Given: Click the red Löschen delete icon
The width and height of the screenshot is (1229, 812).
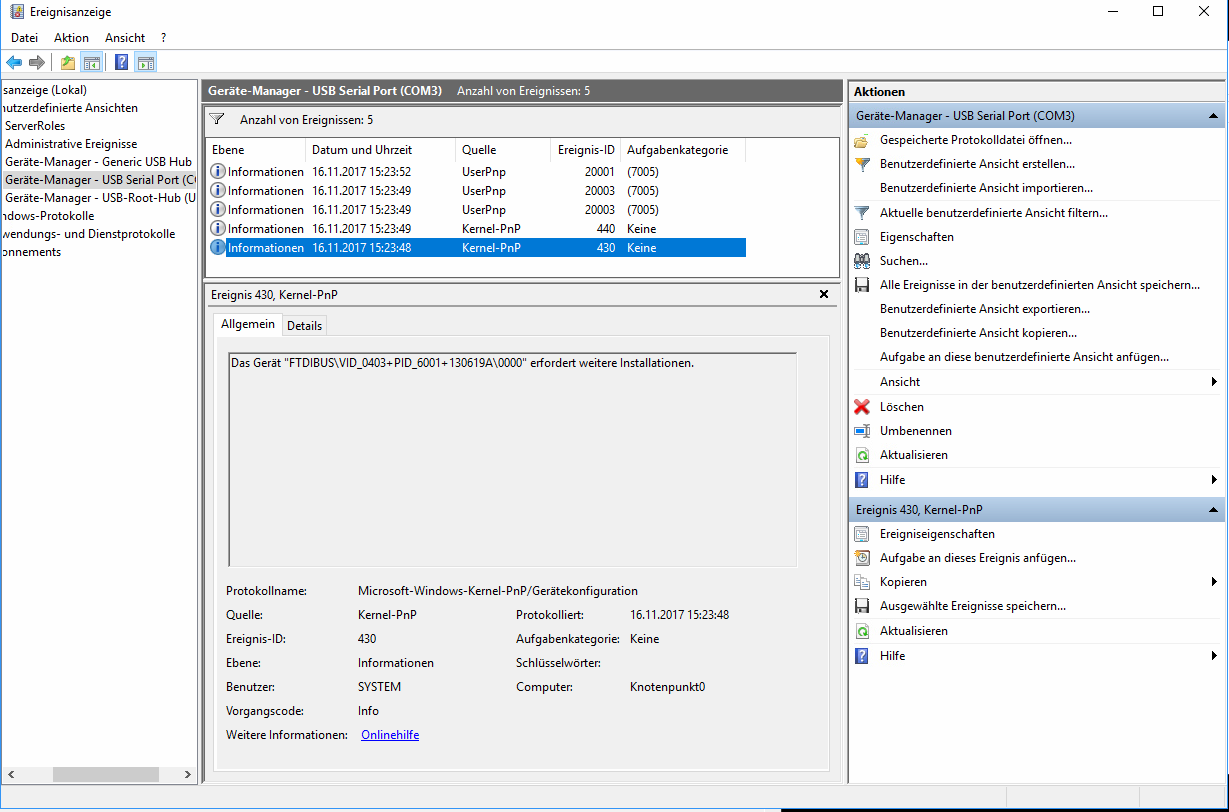Looking at the screenshot, I should pos(862,407).
